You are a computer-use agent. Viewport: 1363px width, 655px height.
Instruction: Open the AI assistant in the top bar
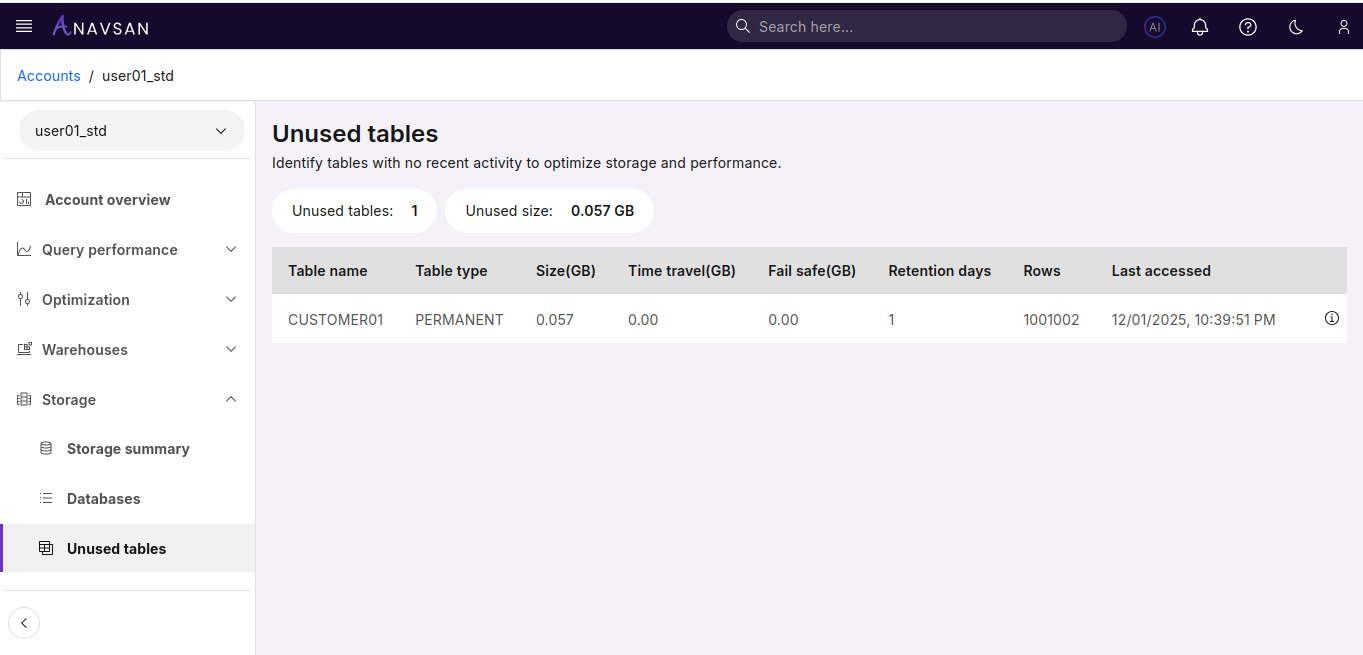pos(1155,27)
